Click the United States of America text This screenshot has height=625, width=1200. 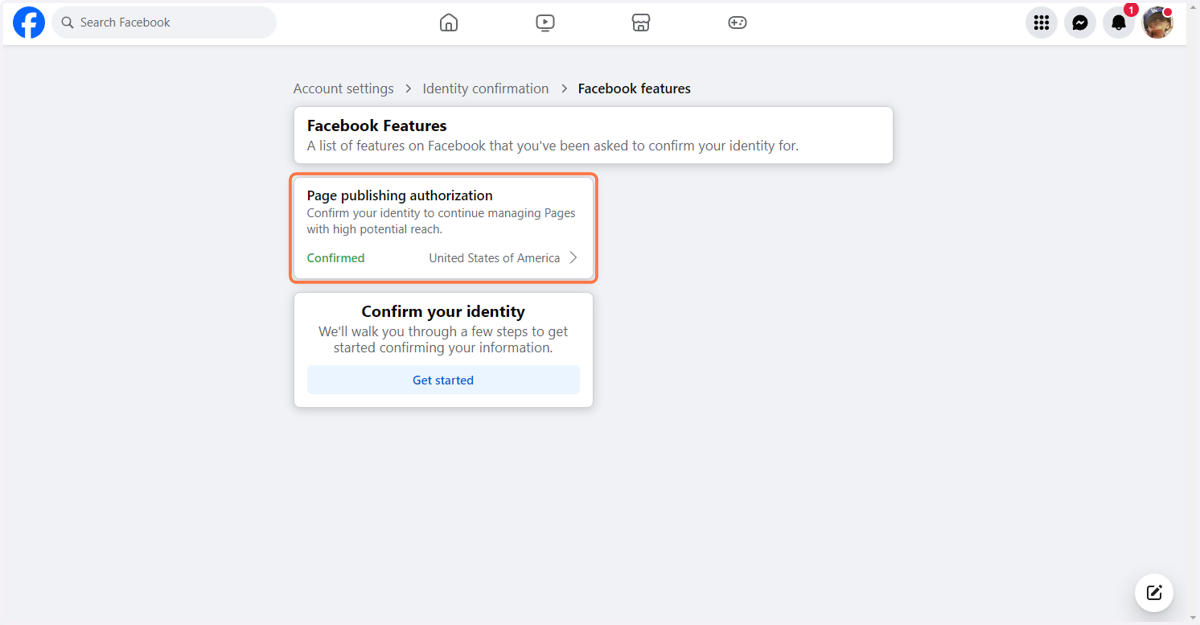point(494,258)
